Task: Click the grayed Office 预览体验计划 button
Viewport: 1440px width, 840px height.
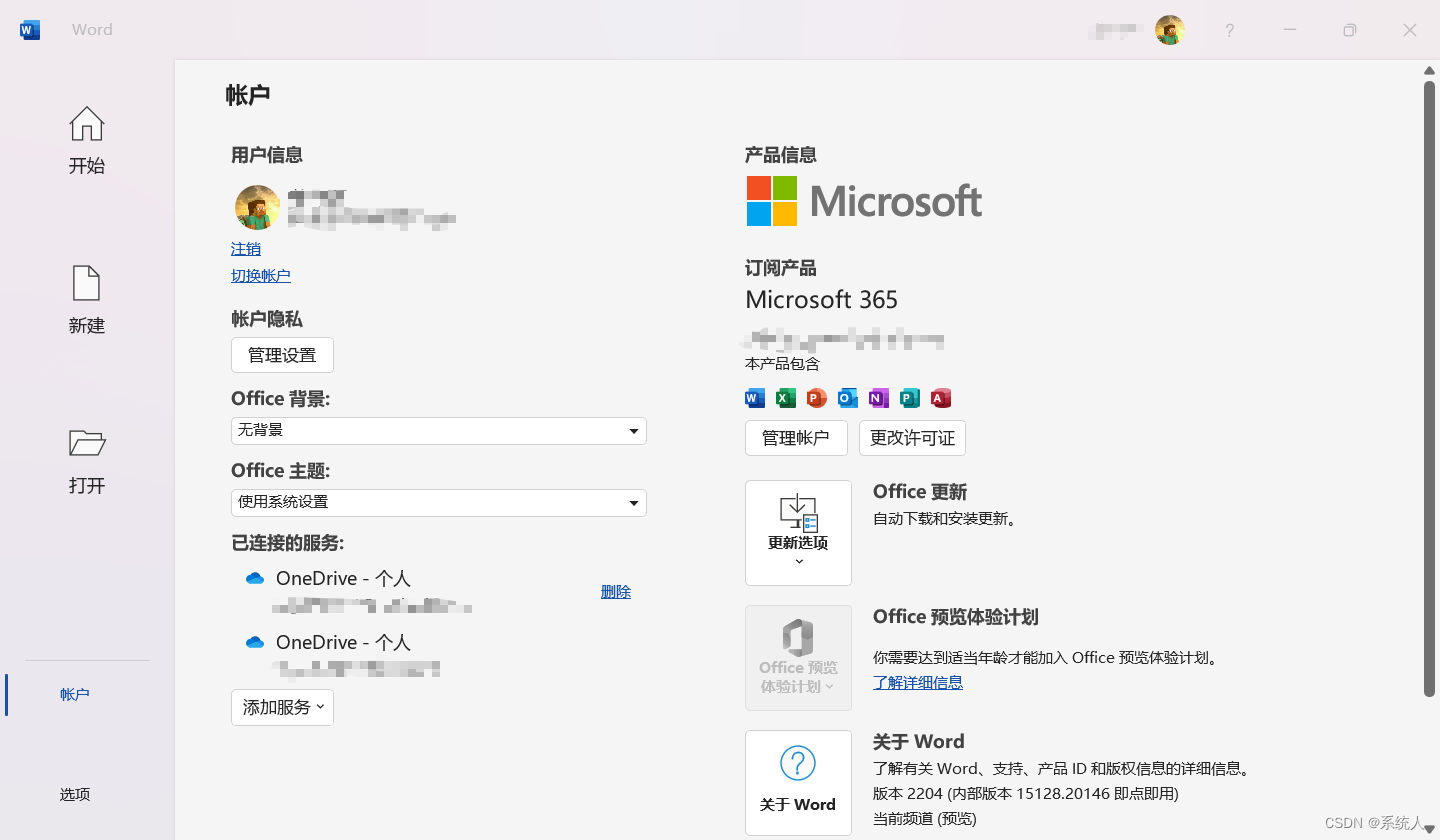Action: tap(798, 658)
